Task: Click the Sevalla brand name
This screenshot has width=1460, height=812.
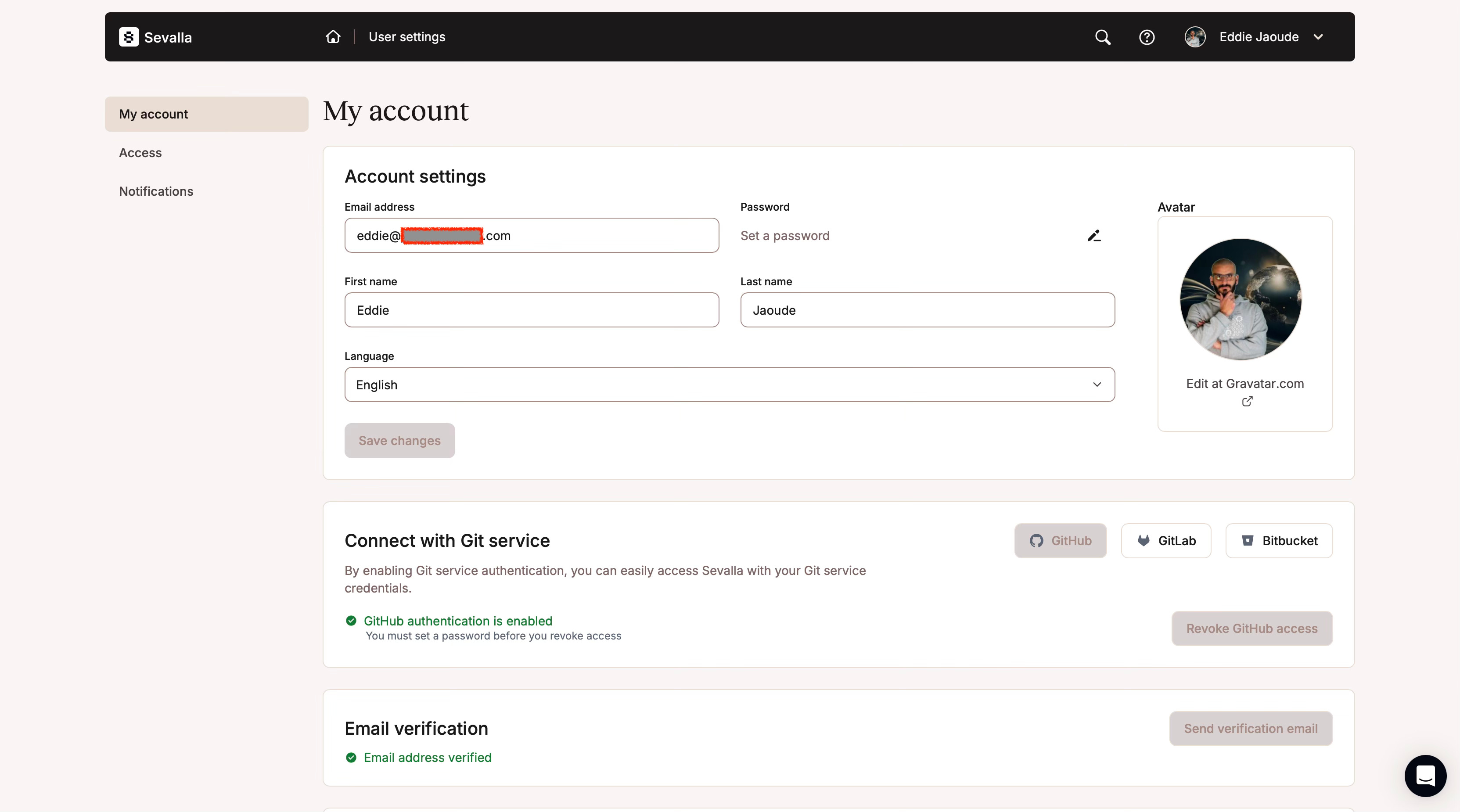Action: [x=168, y=37]
